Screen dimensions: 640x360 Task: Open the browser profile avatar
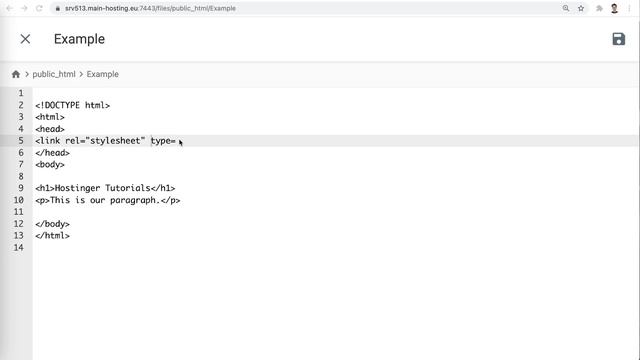(x=614, y=8)
